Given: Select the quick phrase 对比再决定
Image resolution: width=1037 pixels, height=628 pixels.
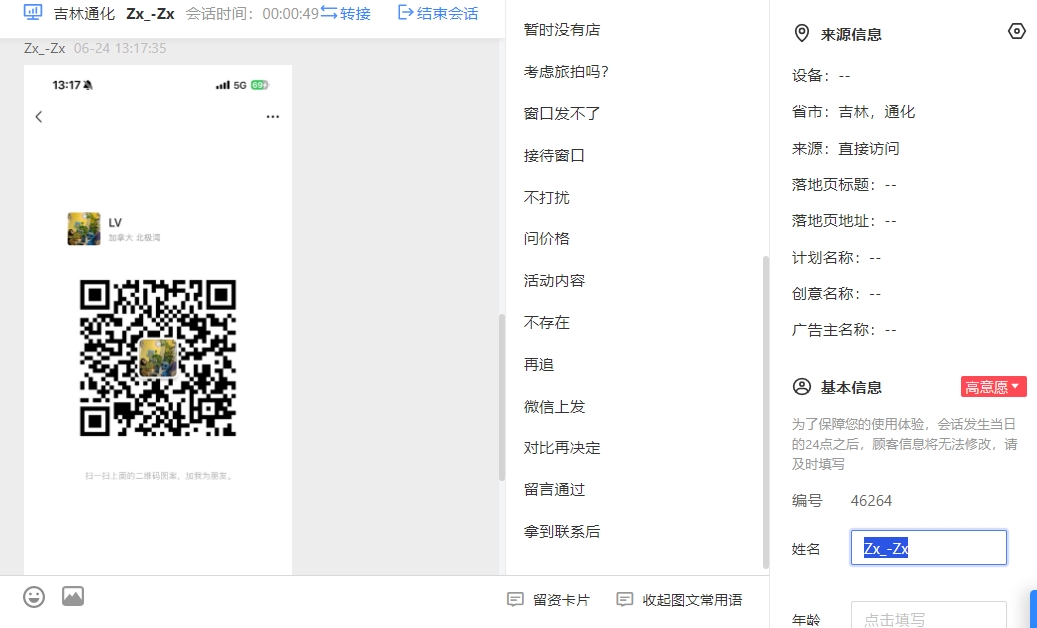Looking at the screenshot, I should tap(562, 448).
